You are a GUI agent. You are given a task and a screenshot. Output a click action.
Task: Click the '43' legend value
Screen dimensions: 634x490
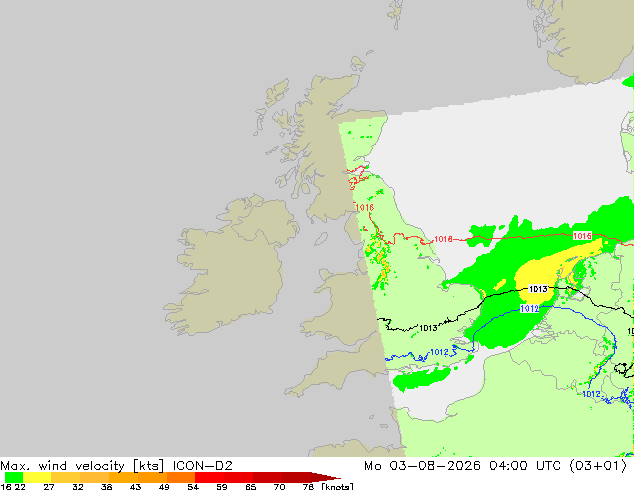[135, 487]
